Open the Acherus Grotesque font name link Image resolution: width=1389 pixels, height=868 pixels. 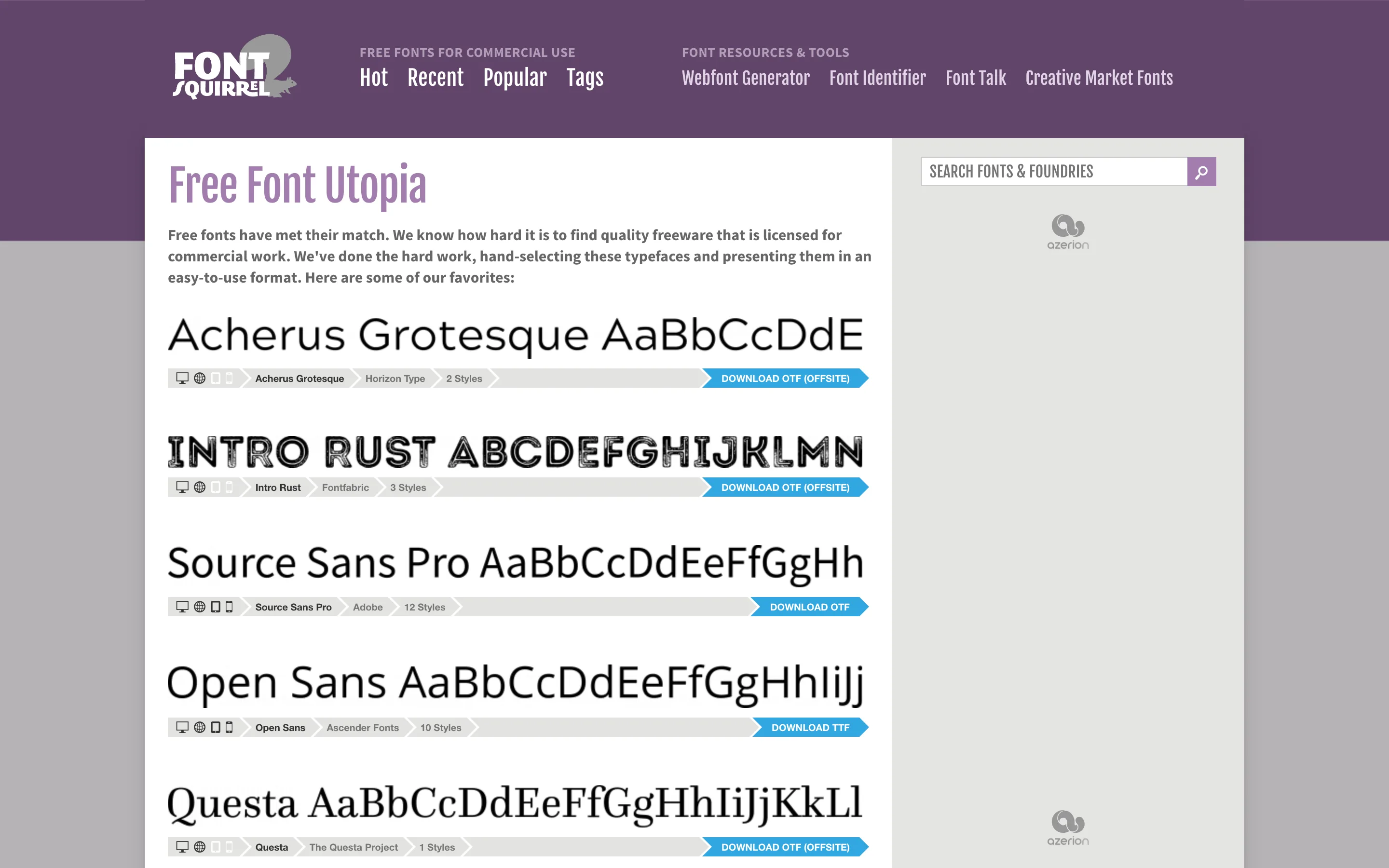tap(300, 379)
